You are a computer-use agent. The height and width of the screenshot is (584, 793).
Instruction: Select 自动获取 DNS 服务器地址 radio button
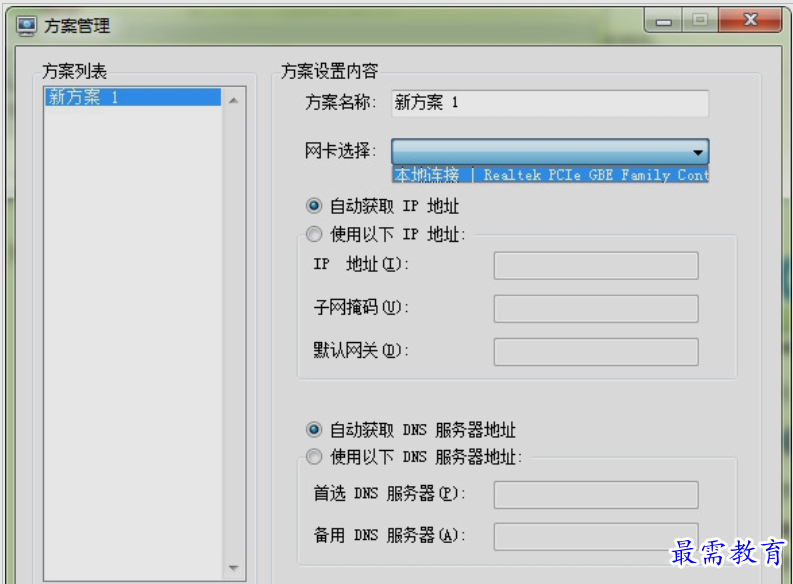[x=314, y=430]
